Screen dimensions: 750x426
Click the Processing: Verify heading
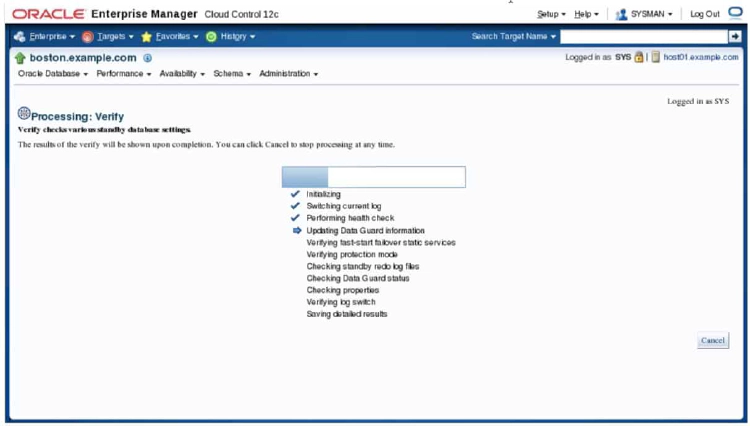click(x=77, y=116)
